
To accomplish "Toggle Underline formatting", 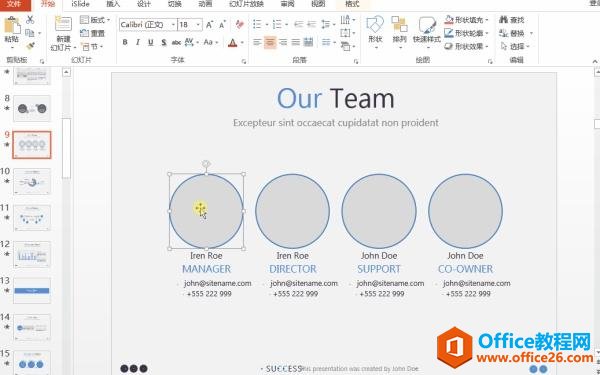I will 151,42.
